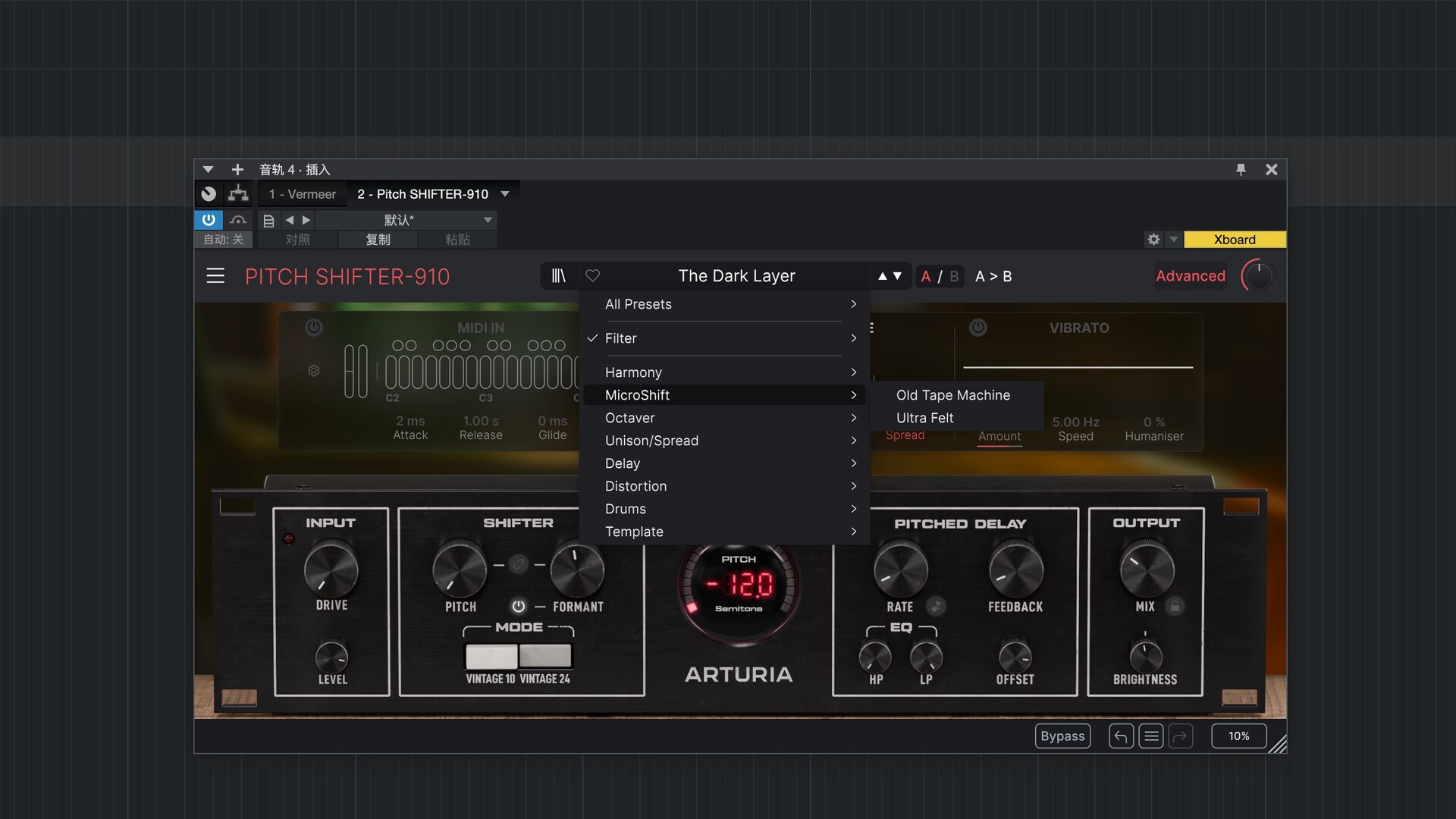Switch to the 1 - Vermeer tab
Screen dimensions: 1456x819
pos(303,194)
